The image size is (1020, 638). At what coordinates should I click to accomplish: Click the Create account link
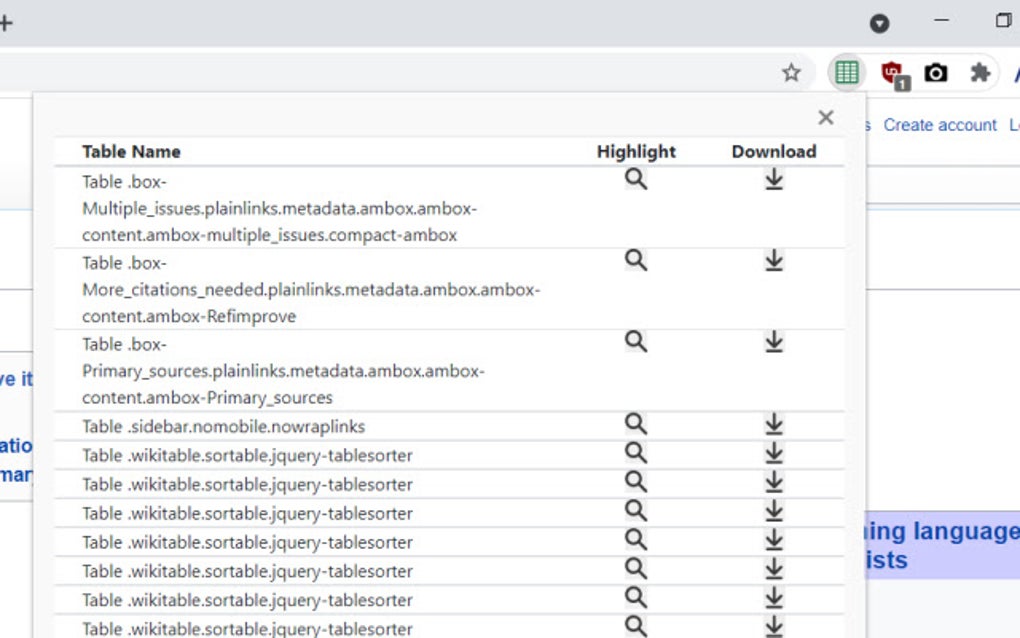939,124
